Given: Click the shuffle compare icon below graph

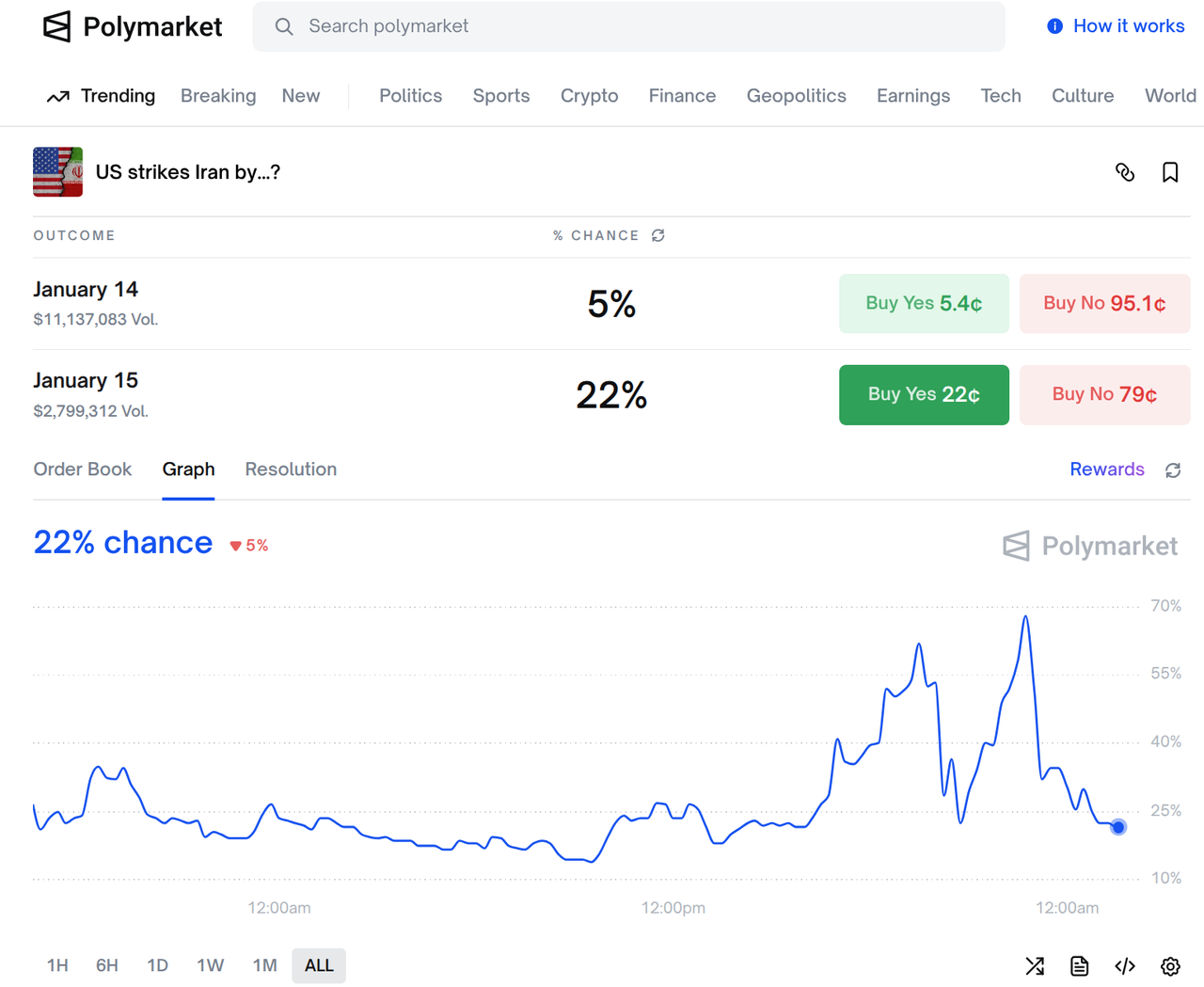Looking at the screenshot, I should coord(1035,966).
